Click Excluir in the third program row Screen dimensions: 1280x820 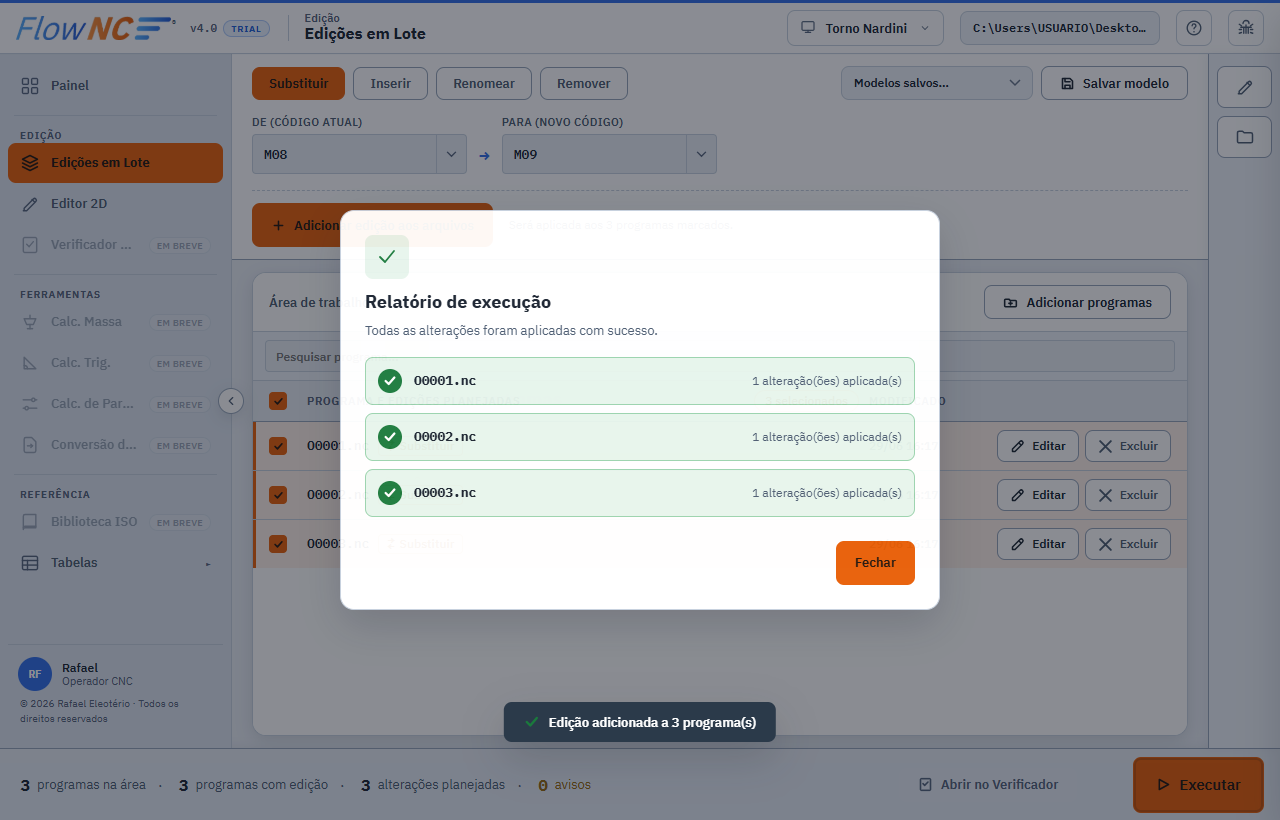(x=1128, y=544)
